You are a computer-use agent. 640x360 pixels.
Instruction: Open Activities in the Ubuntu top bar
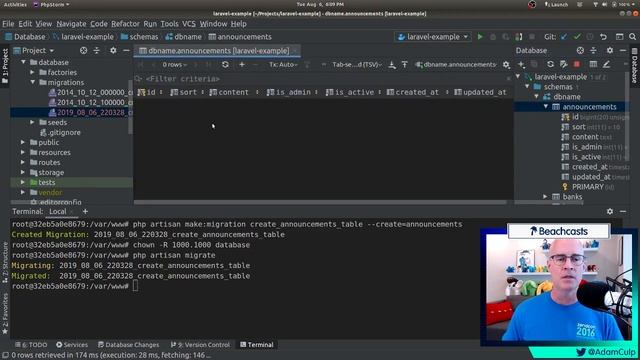coord(15,4)
